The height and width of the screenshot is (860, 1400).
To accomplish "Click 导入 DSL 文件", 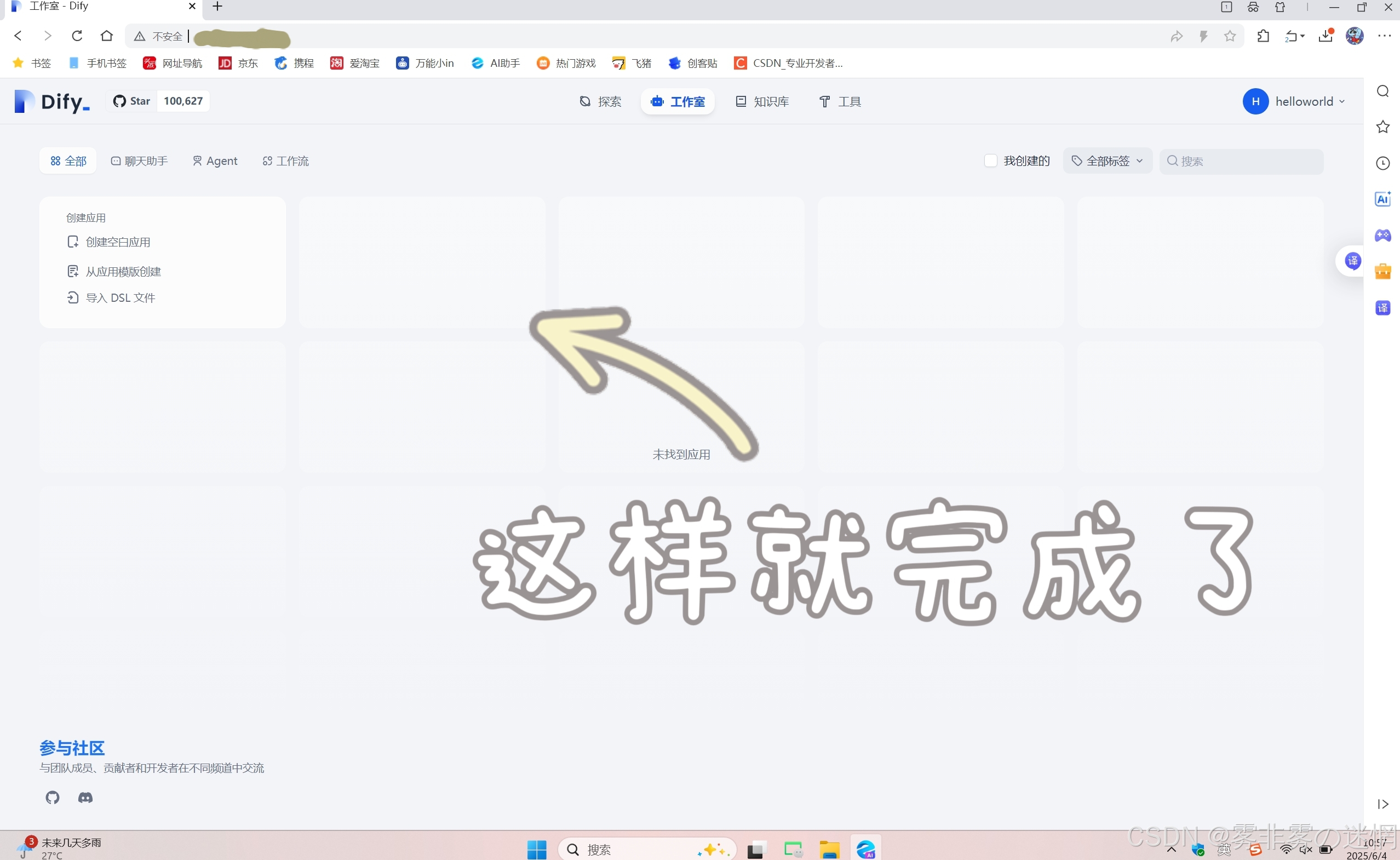I will click(120, 298).
